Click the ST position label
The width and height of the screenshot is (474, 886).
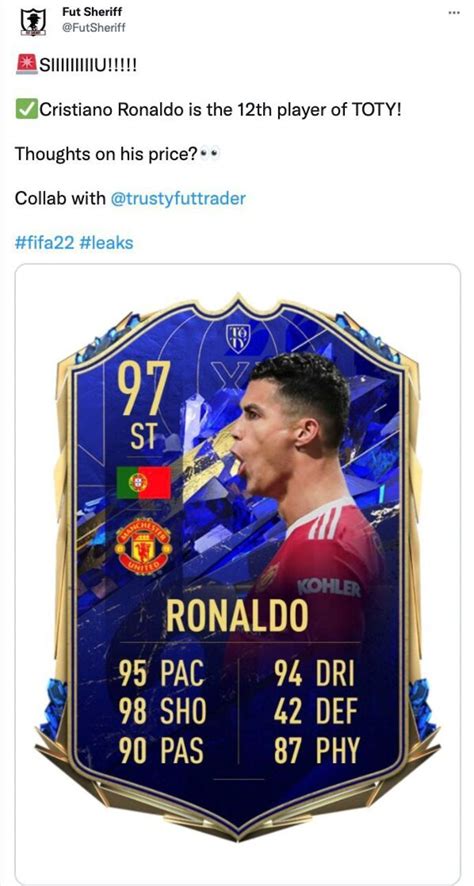point(143,438)
